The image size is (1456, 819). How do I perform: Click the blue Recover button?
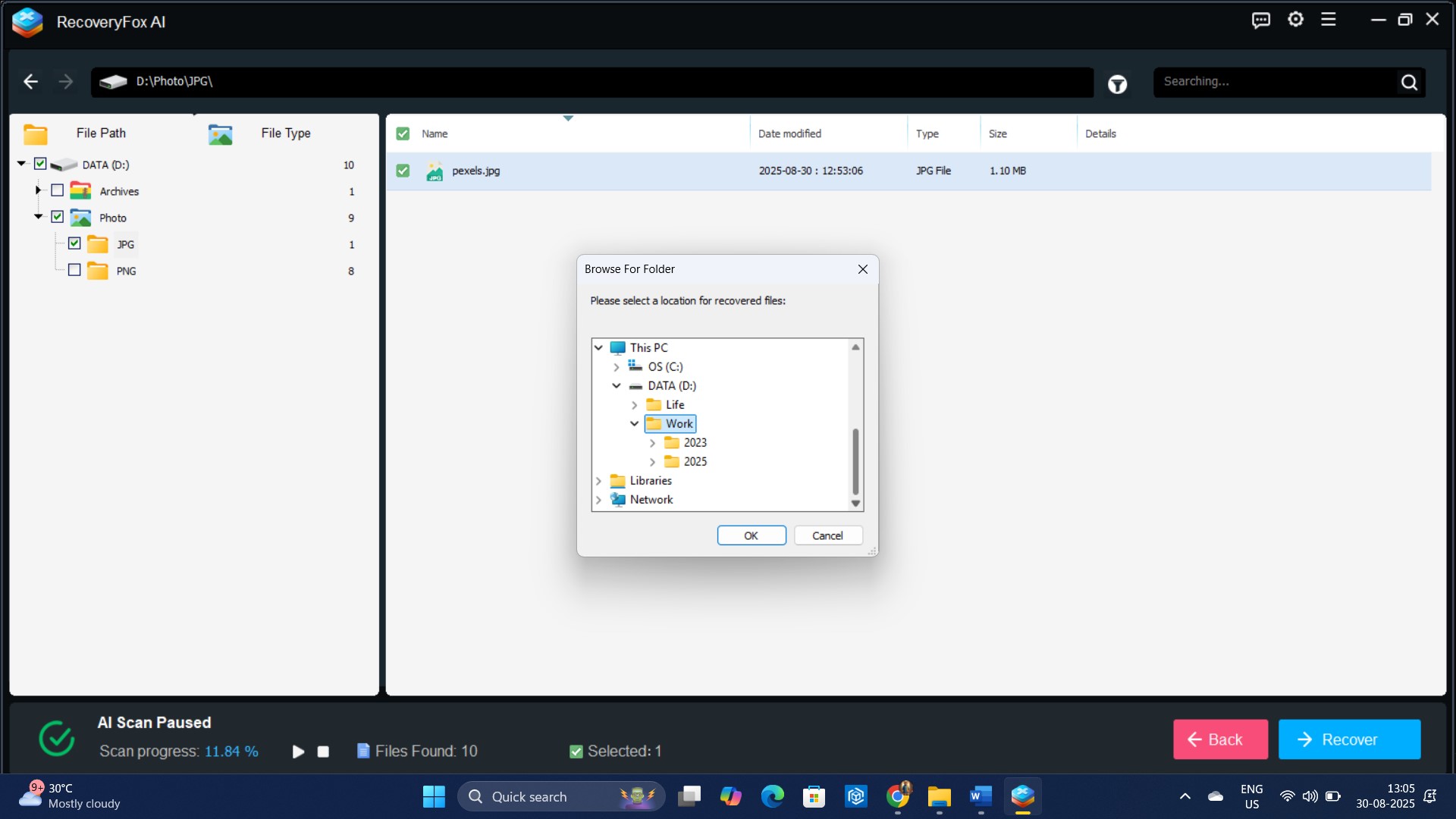[1349, 739]
